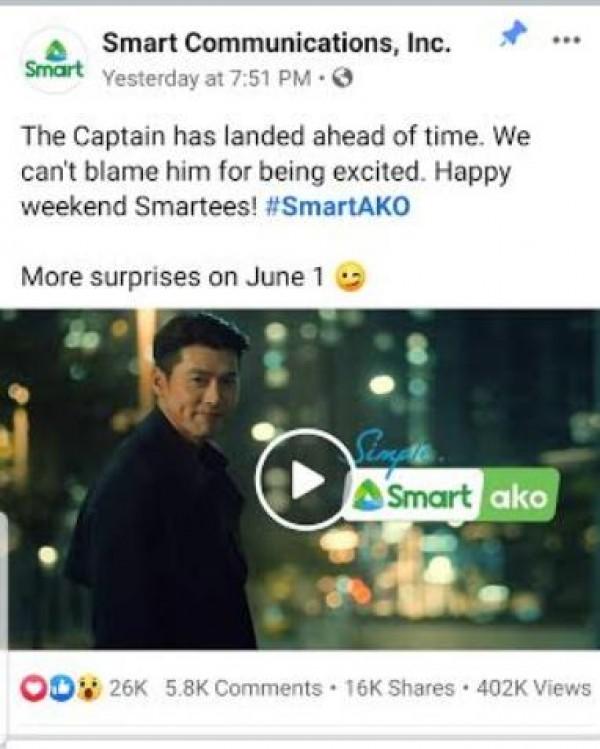This screenshot has height=749, width=600.
Task: Open the 5.8K Comments list
Action: pyautogui.click(x=244, y=688)
